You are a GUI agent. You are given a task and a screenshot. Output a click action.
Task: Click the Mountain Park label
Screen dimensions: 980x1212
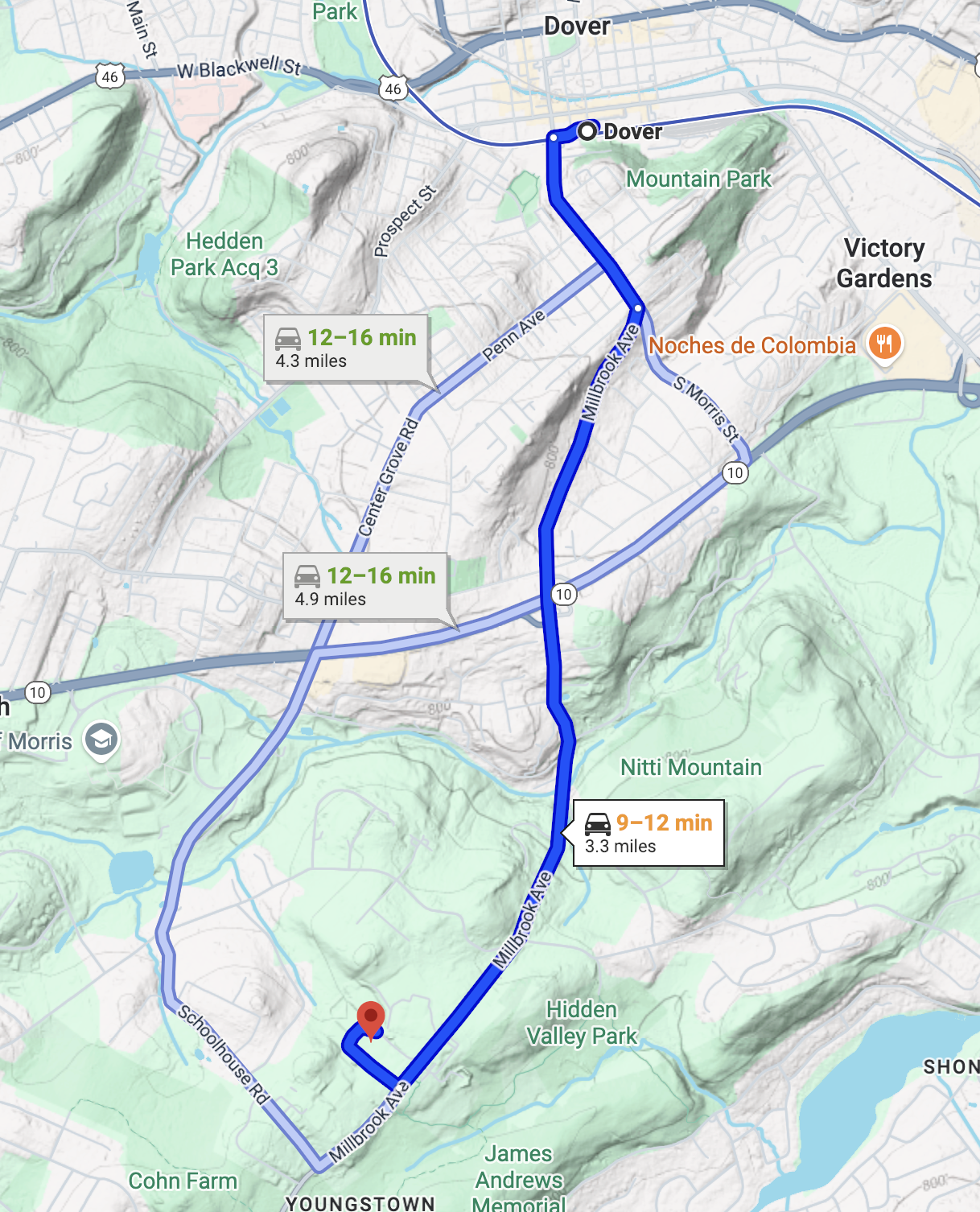click(x=698, y=179)
